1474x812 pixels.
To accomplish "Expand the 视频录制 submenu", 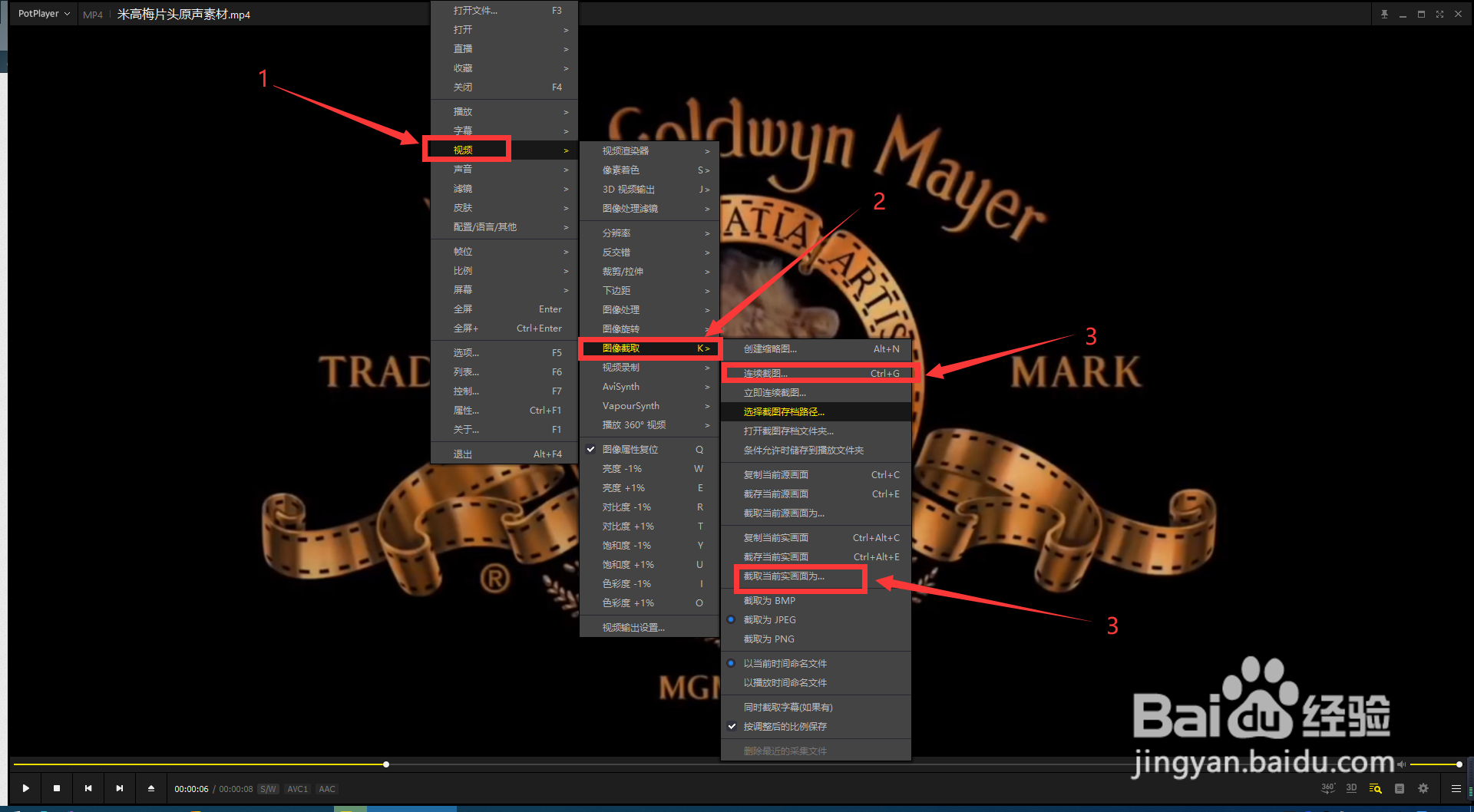I will point(649,368).
